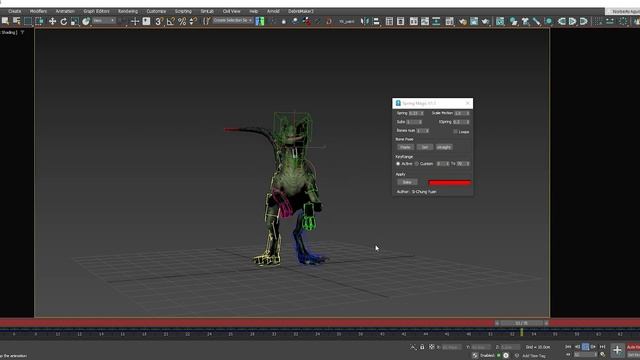Click the Mirror tool icon
Screen dimensions: 640x360
pos(365,21)
